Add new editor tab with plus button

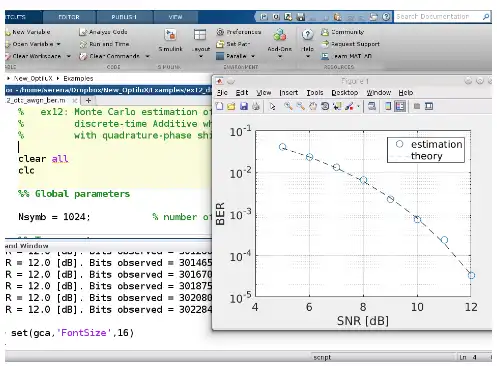click(x=88, y=100)
